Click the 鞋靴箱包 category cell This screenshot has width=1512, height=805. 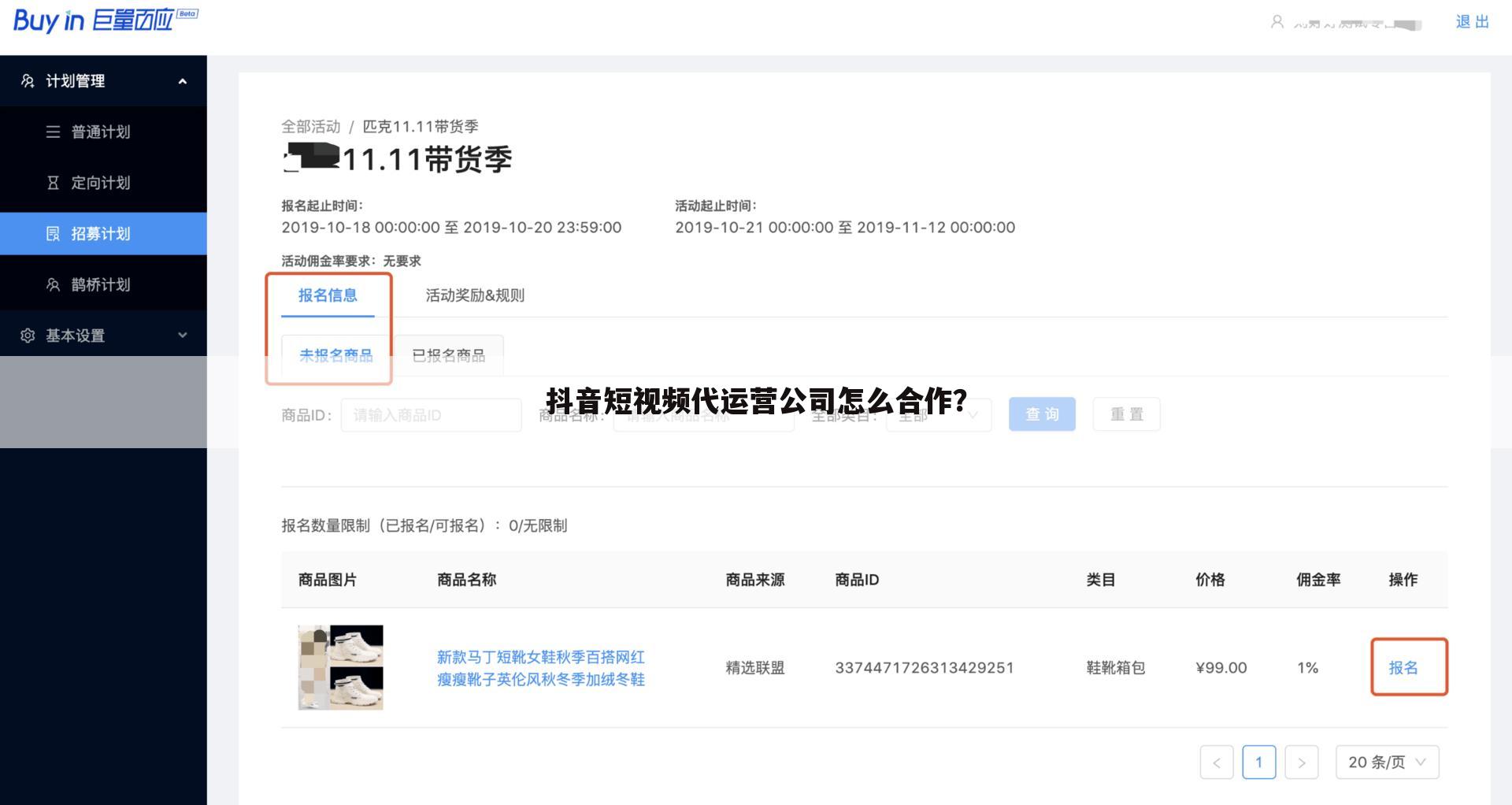click(1116, 668)
